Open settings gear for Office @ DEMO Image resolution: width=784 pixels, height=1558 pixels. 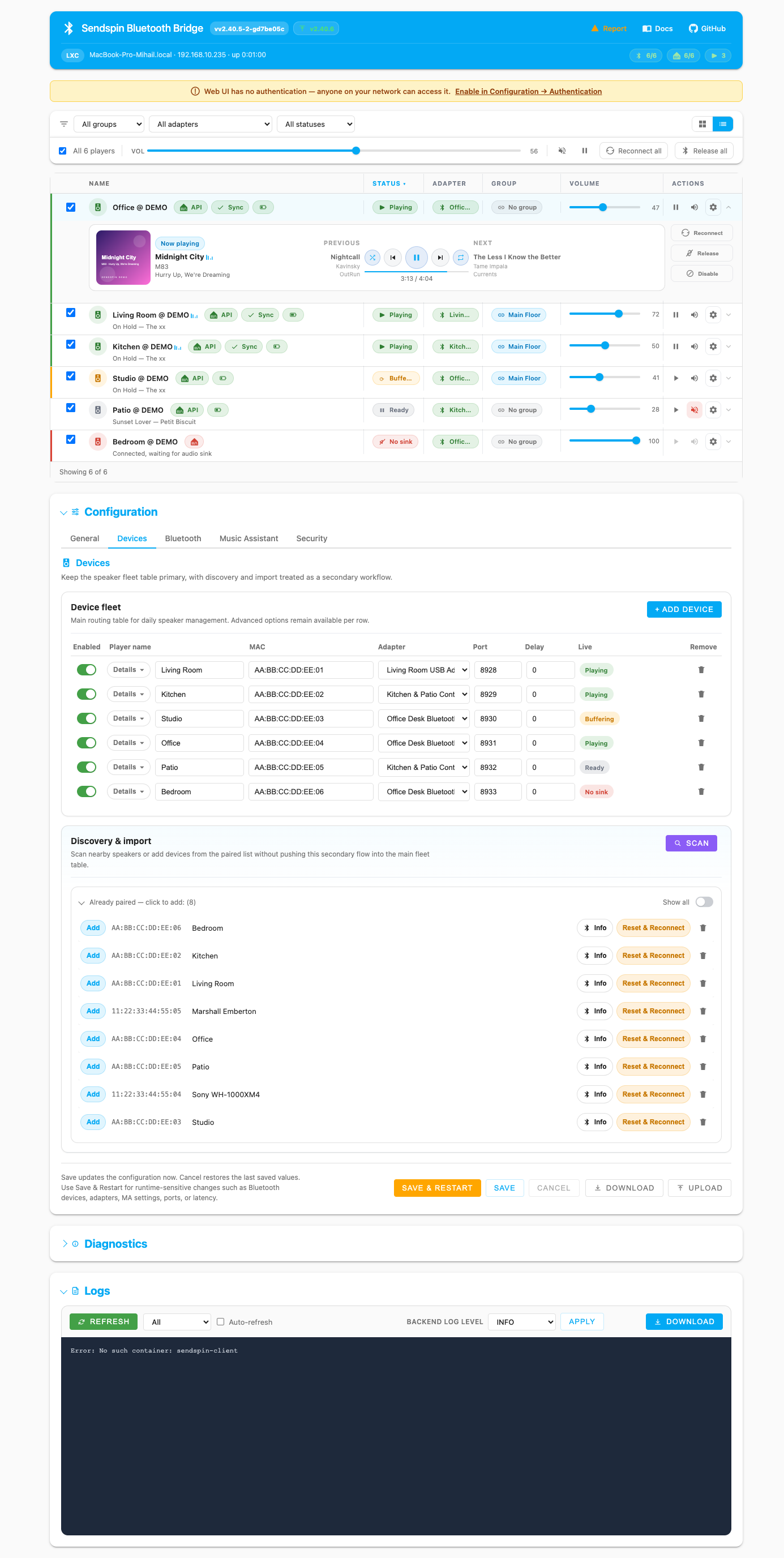[713, 207]
